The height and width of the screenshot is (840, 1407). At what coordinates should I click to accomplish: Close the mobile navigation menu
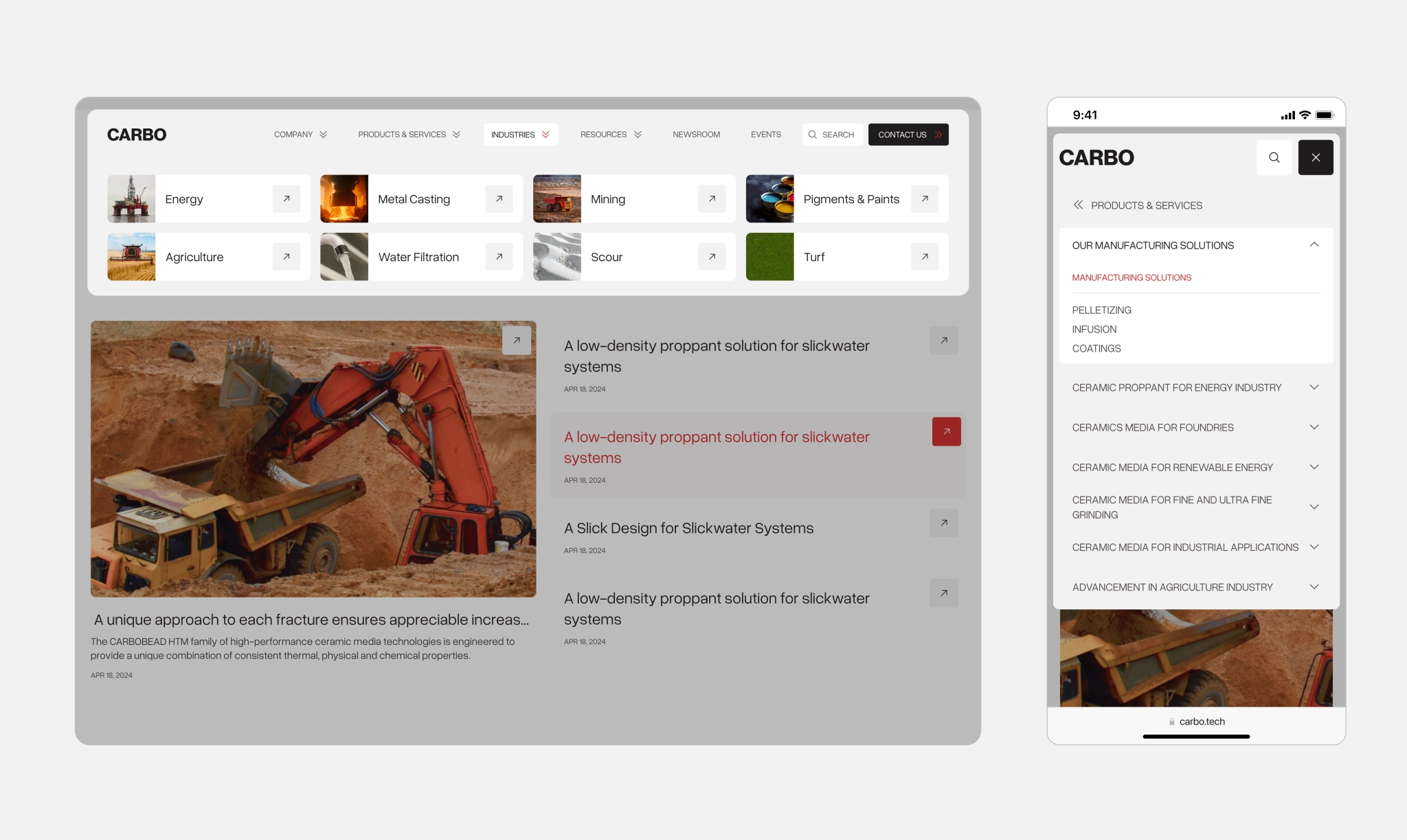pos(1315,157)
